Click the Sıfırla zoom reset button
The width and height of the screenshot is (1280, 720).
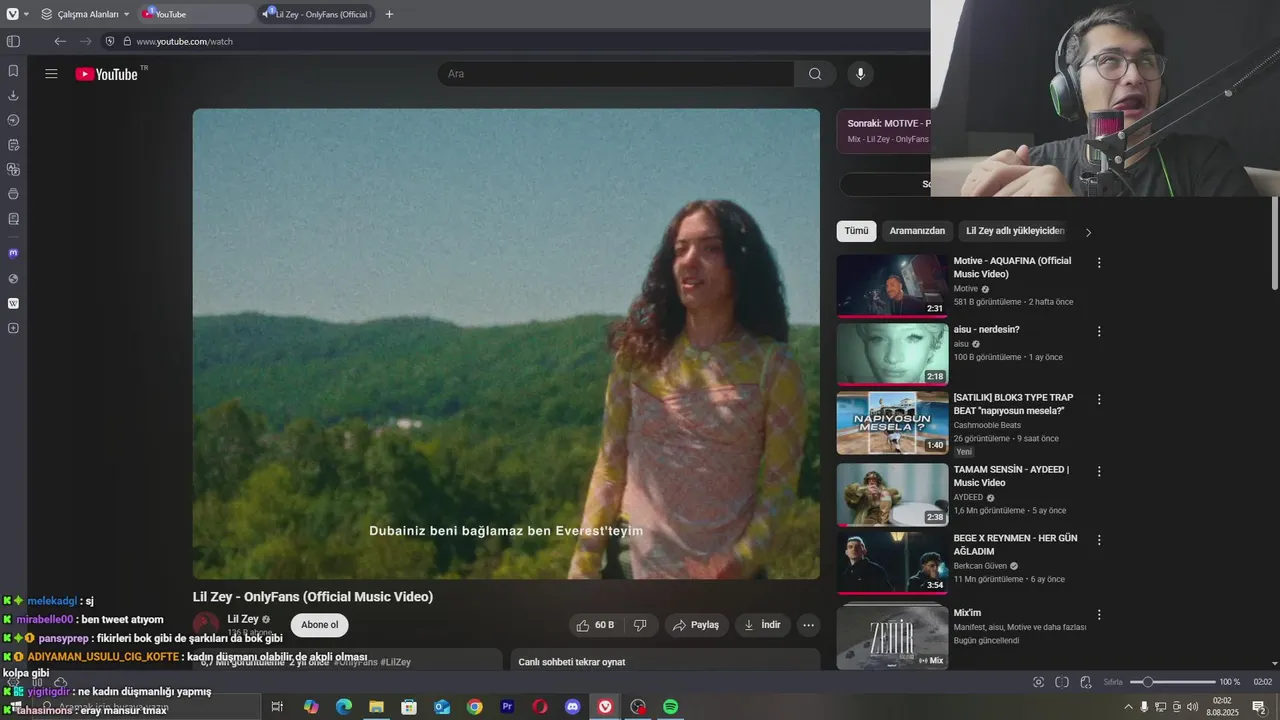tap(1113, 682)
